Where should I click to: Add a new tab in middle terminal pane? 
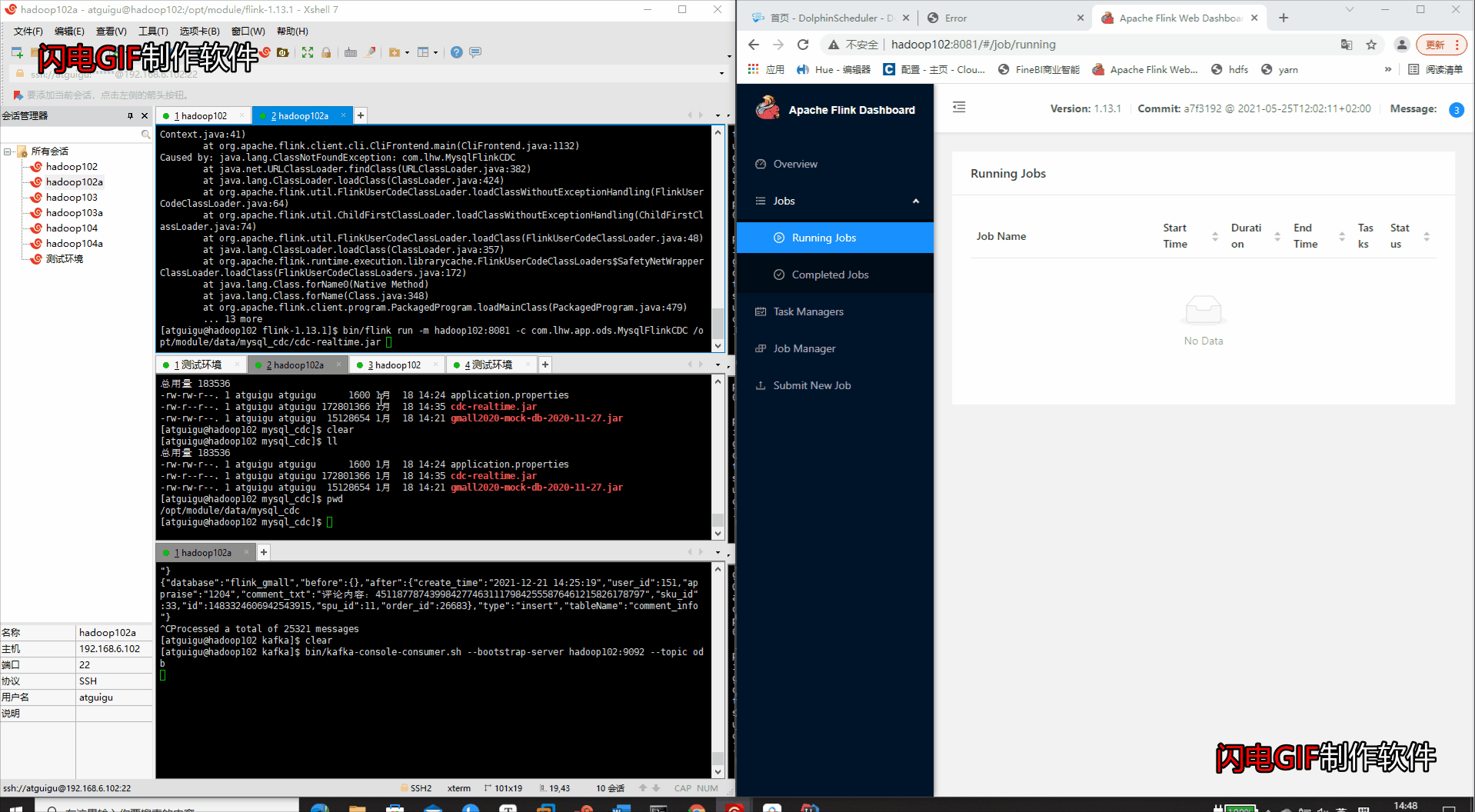point(545,364)
